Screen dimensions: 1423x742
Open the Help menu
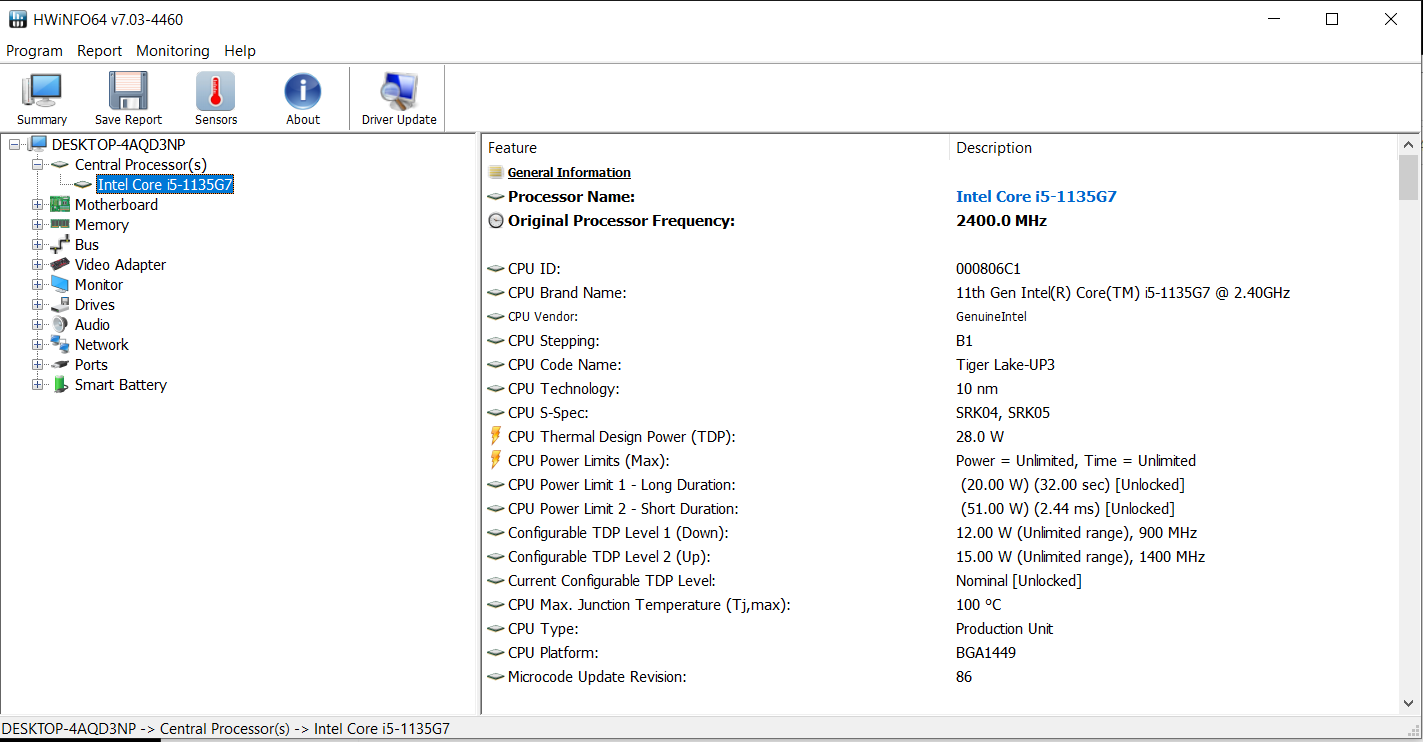(x=240, y=51)
